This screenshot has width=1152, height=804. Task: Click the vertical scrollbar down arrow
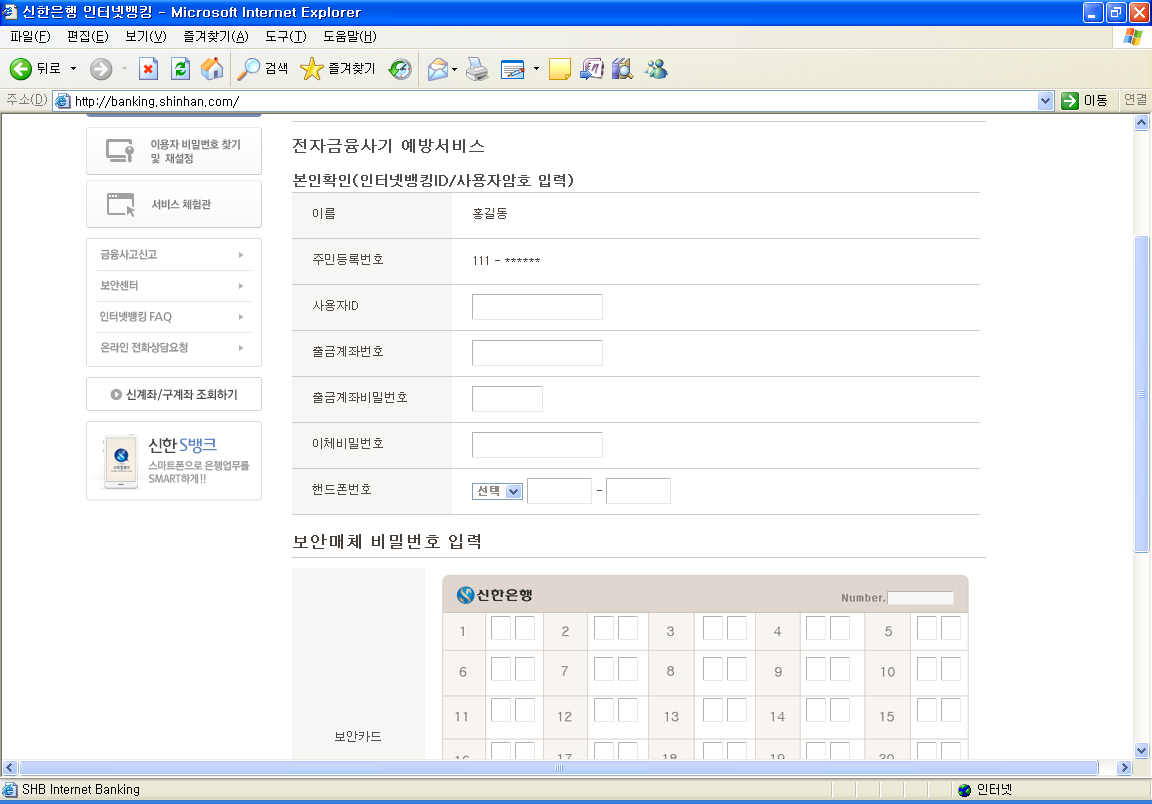click(x=1141, y=750)
